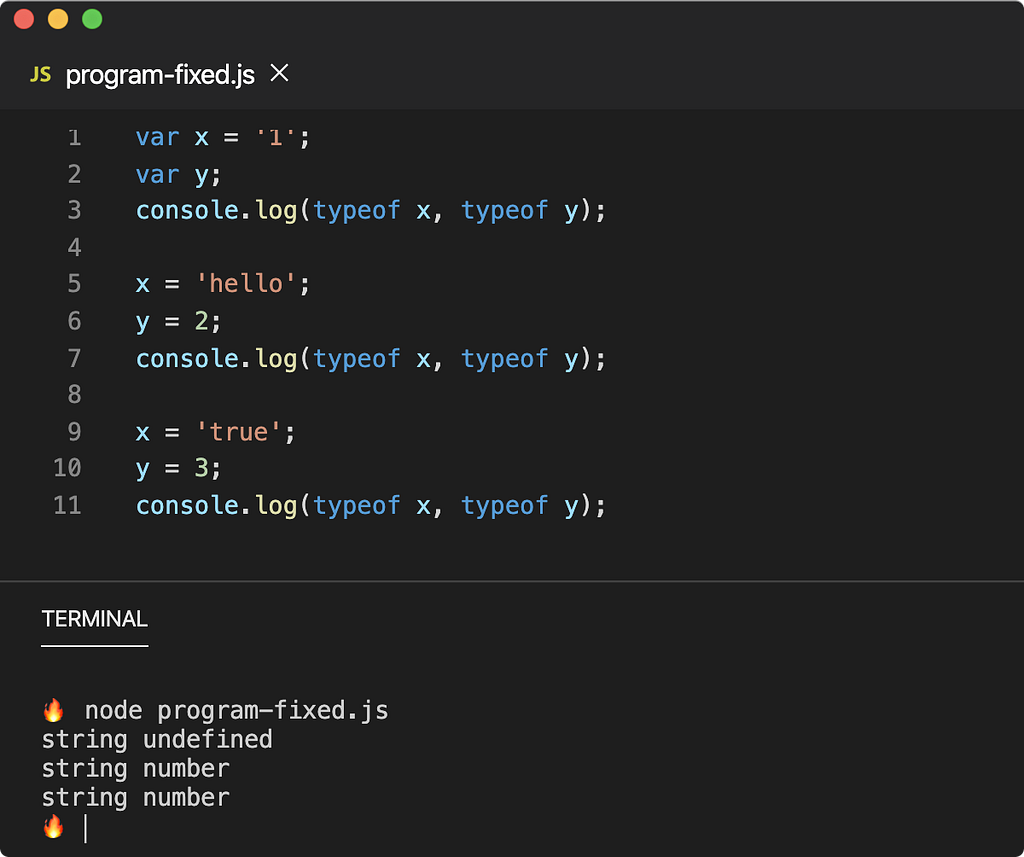This screenshot has width=1024, height=857.
Task: Click terminal output string undefined
Action: 157,740
